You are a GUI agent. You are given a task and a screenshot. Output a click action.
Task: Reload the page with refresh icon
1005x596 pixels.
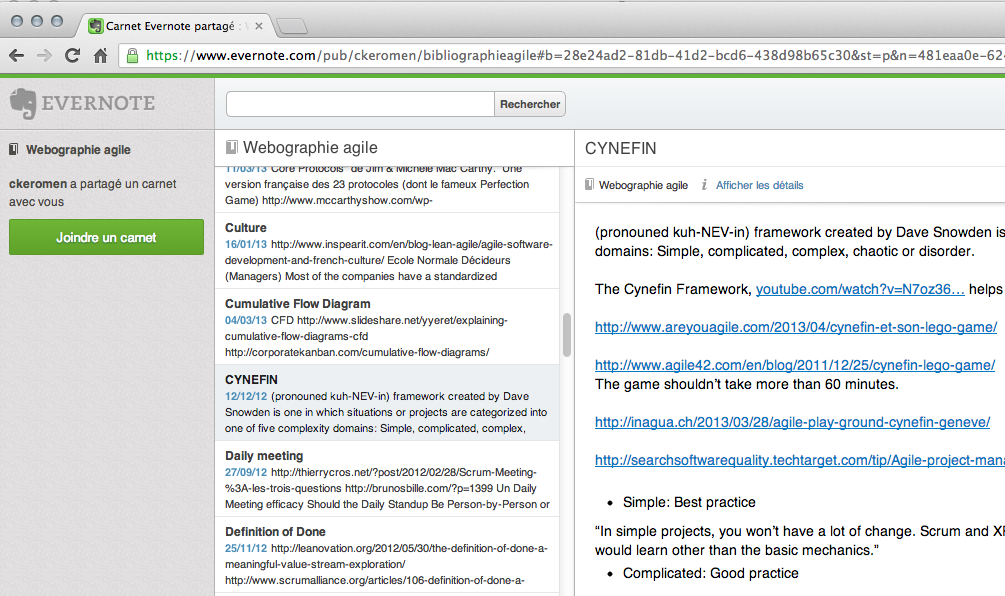click(72, 56)
